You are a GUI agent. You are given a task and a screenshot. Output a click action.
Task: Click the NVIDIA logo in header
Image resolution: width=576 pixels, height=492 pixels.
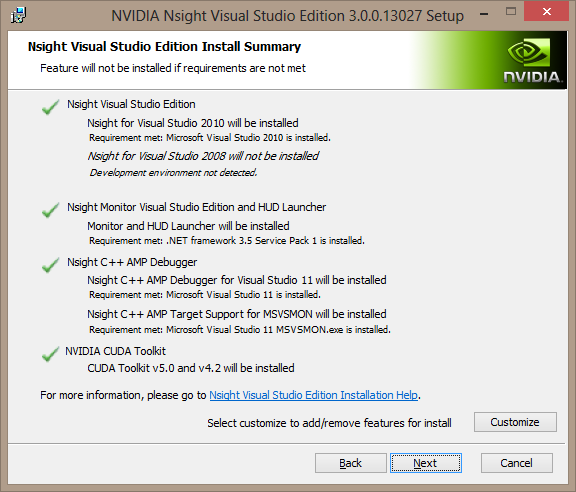pos(531,60)
